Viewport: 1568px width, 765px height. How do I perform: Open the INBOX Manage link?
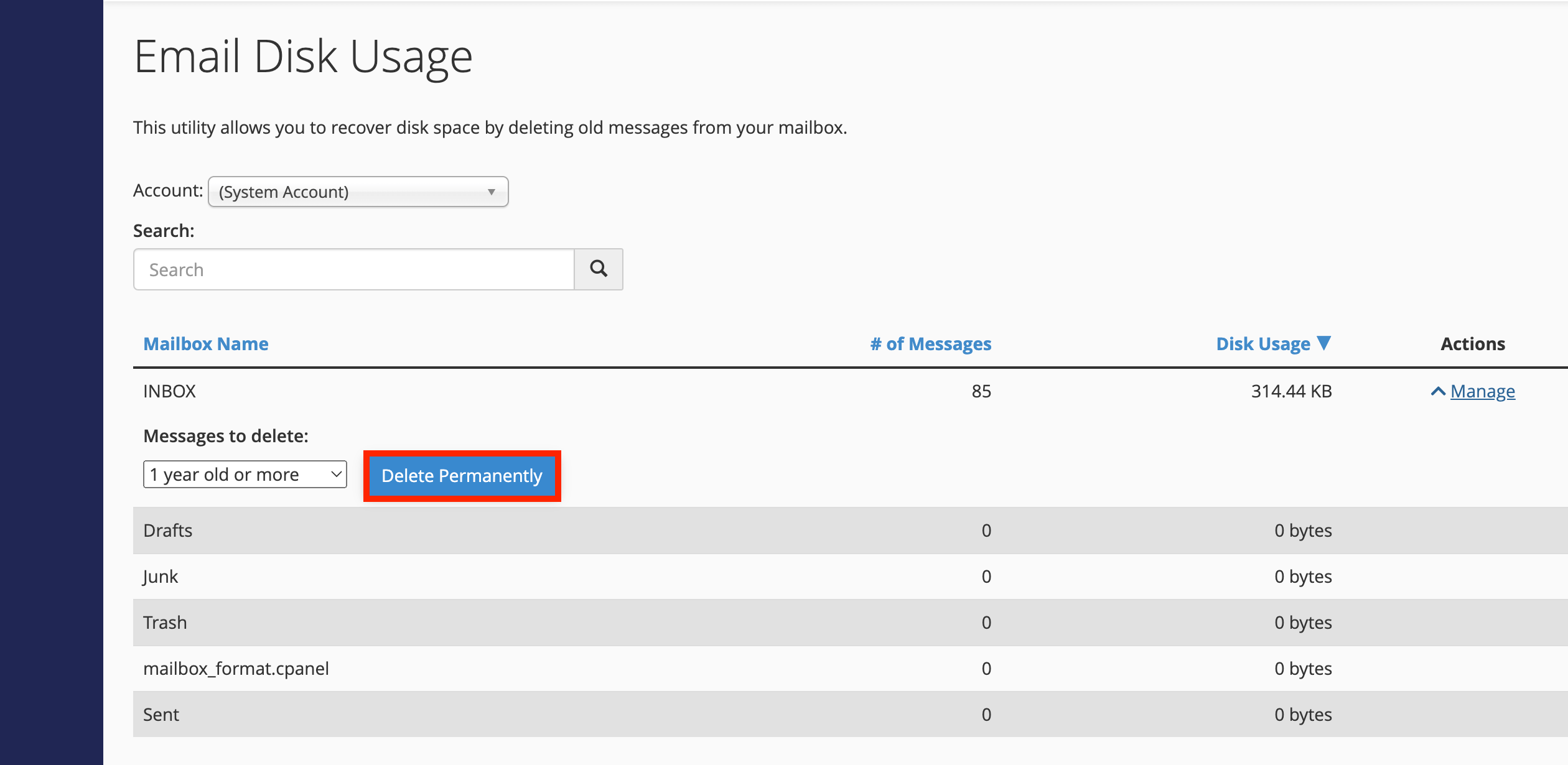[1483, 391]
